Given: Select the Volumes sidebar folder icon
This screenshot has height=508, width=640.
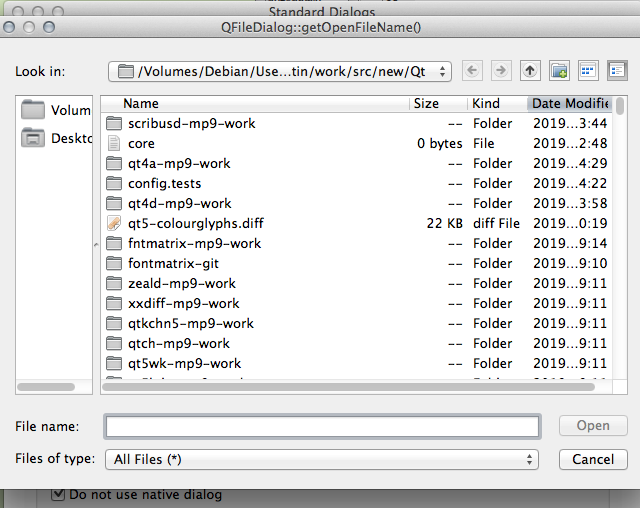Looking at the screenshot, I should tap(33, 110).
